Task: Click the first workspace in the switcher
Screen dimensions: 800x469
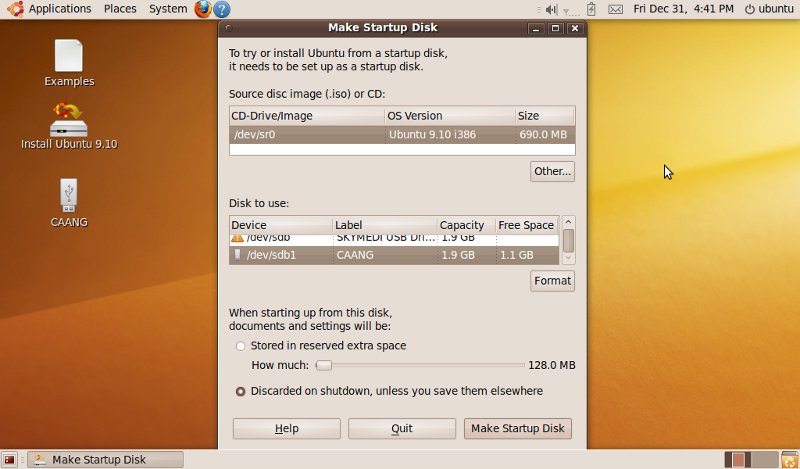Action: tap(738, 459)
